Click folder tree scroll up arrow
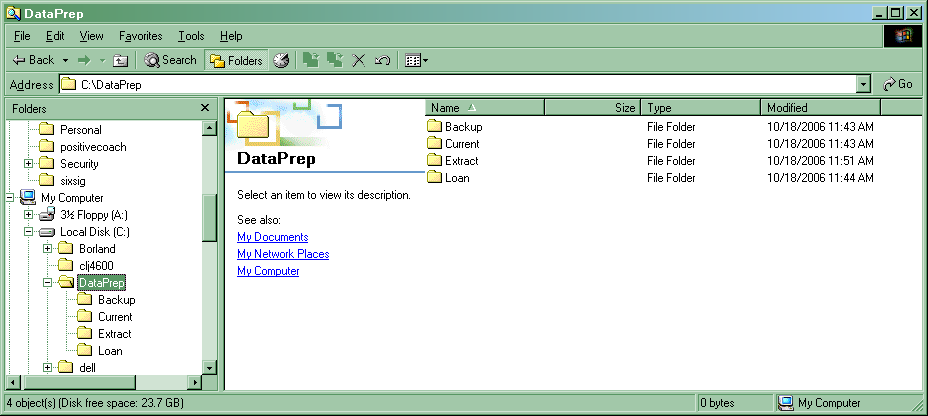This screenshot has height=416, width=928. [x=210, y=128]
